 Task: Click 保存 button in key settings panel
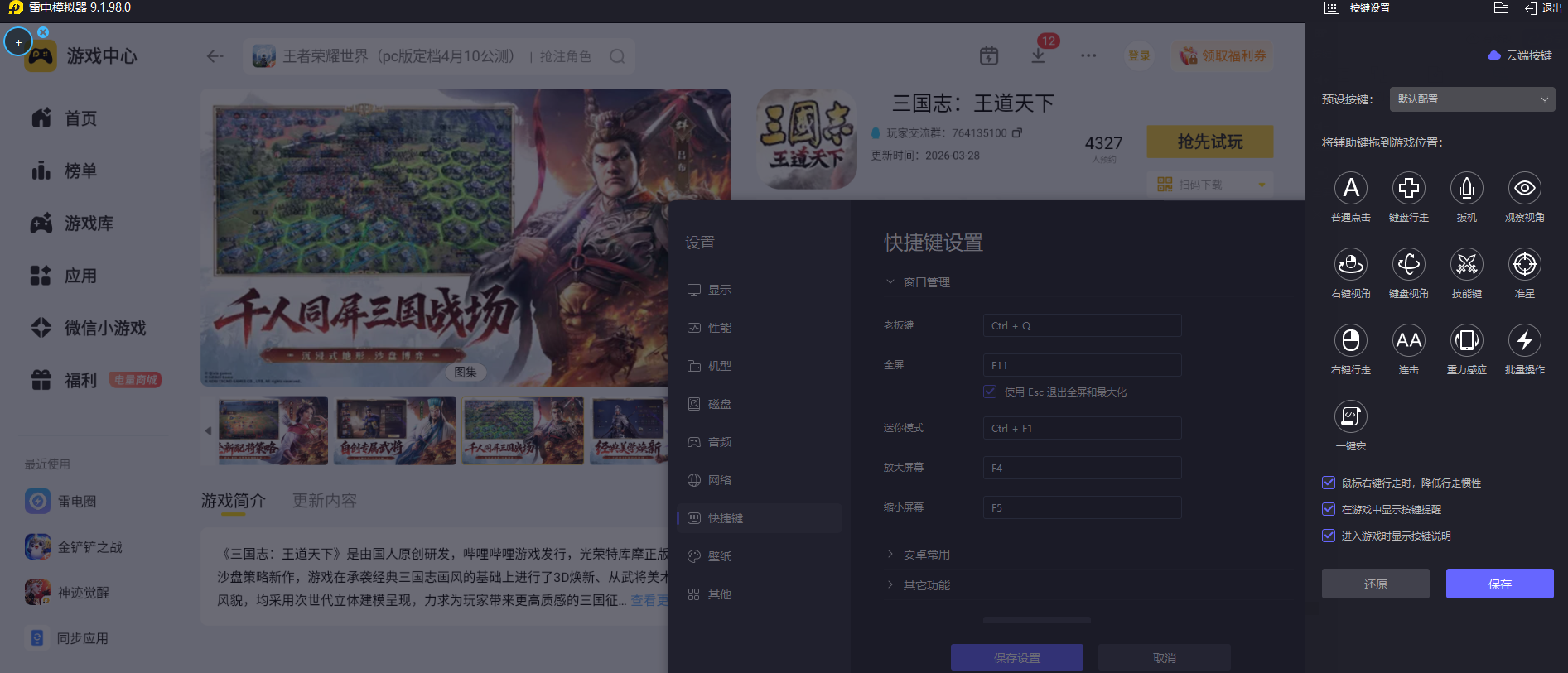(x=1500, y=584)
